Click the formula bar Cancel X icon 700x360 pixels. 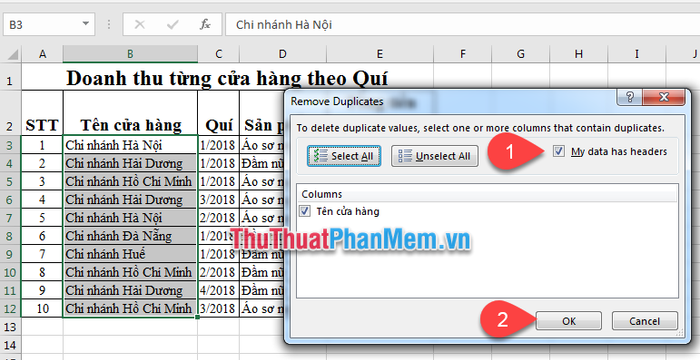click(x=140, y=25)
